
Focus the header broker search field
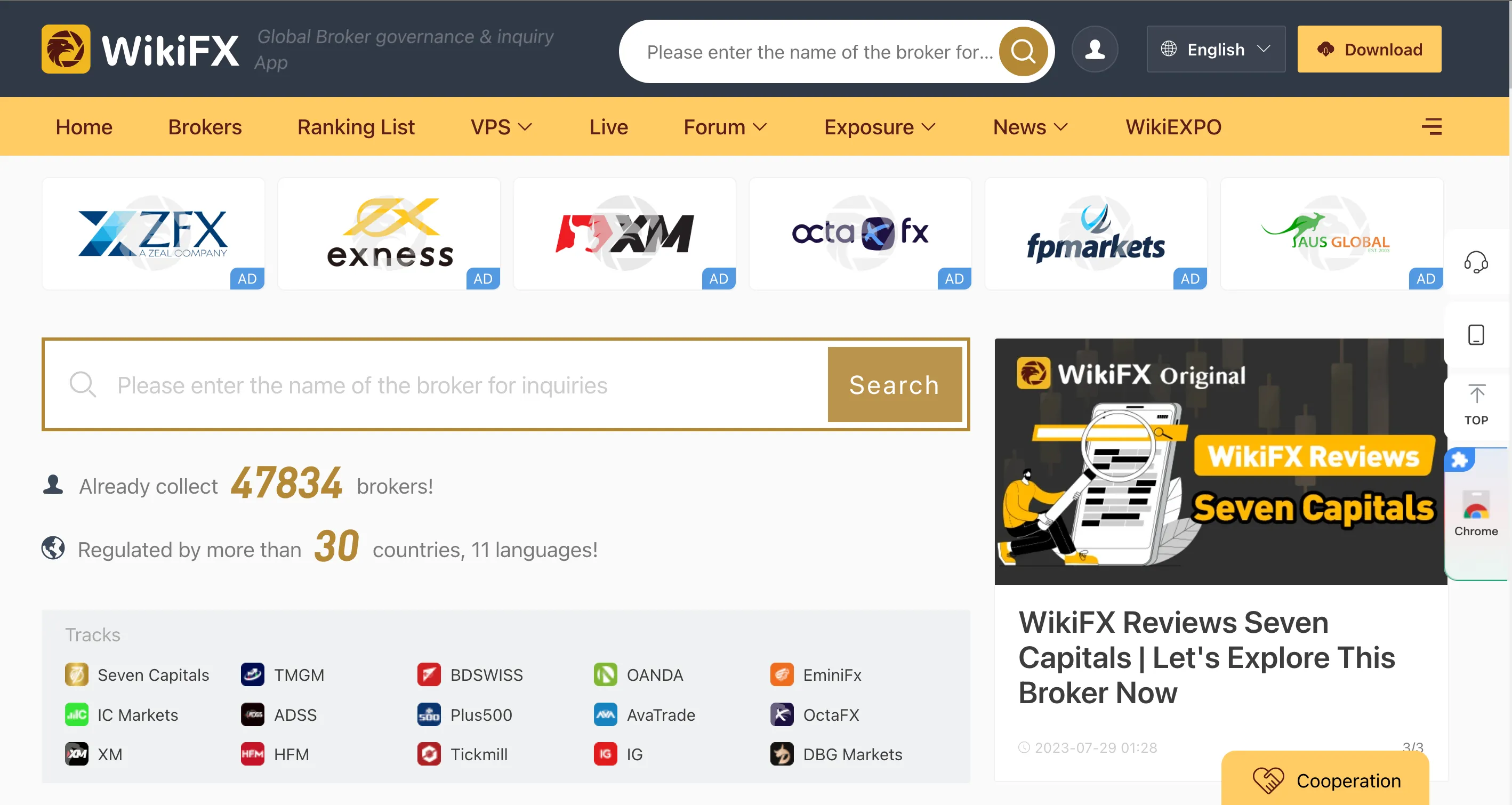(x=820, y=52)
